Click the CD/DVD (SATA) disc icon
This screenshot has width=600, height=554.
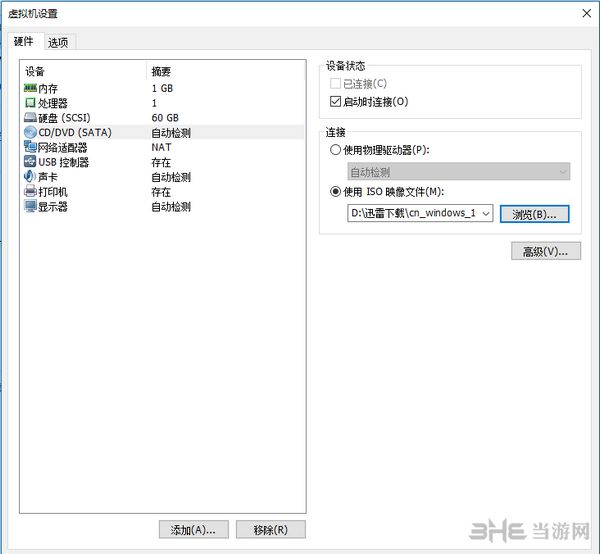30,132
